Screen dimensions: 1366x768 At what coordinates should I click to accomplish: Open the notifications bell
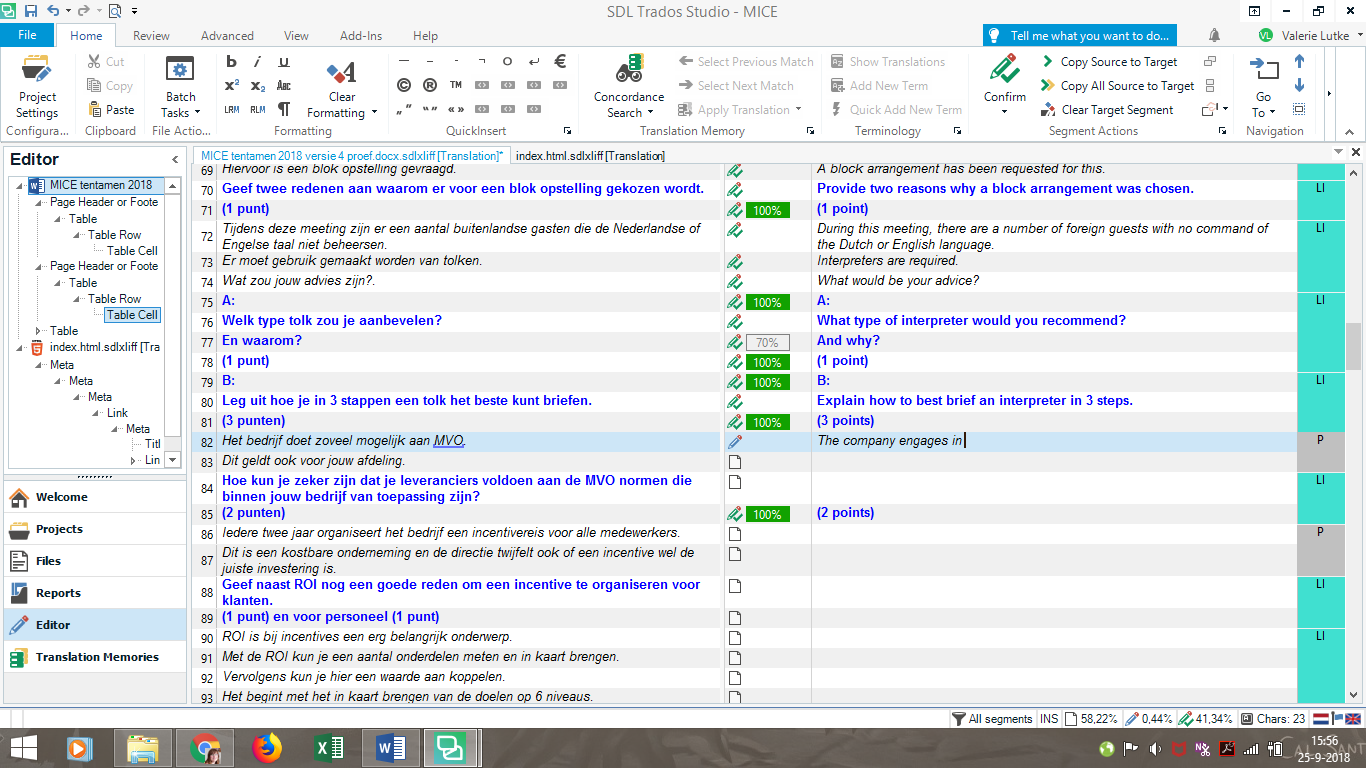(x=1214, y=35)
